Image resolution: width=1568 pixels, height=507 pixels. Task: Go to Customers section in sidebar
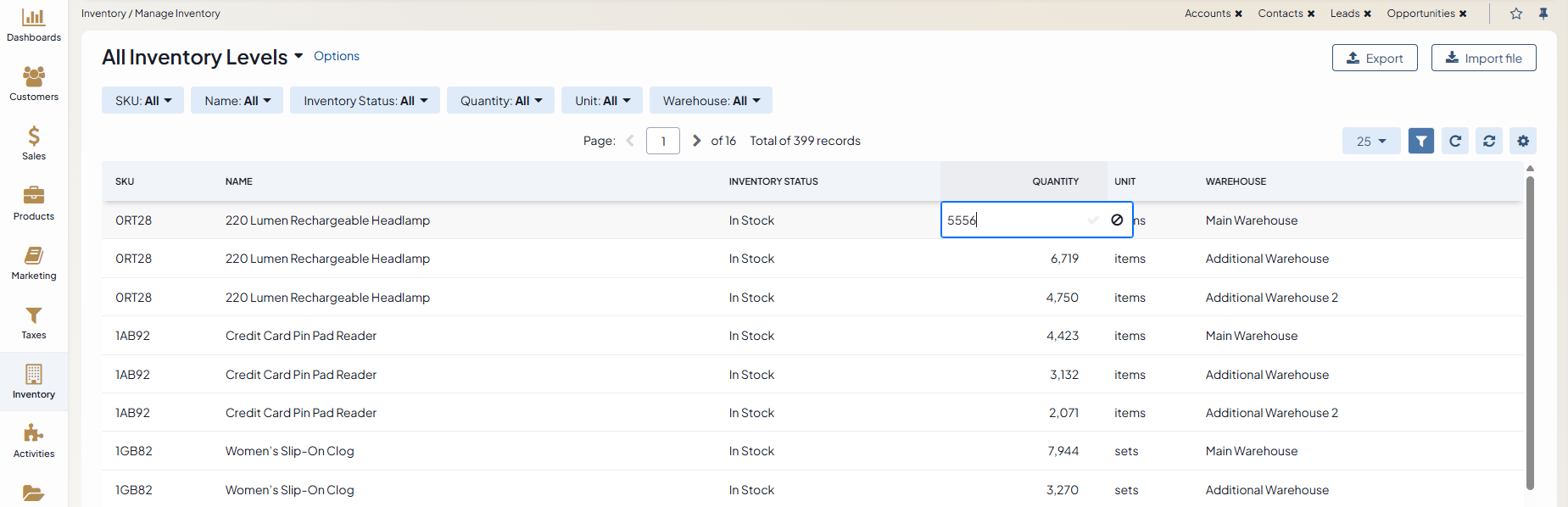[34, 84]
